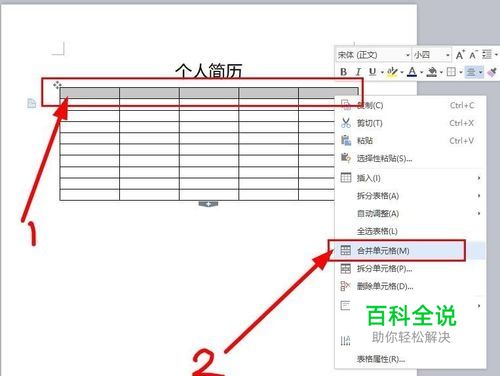The width and height of the screenshot is (500, 376).
Task: Expand the underline style dropdown arrow
Action: click(382, 72)
